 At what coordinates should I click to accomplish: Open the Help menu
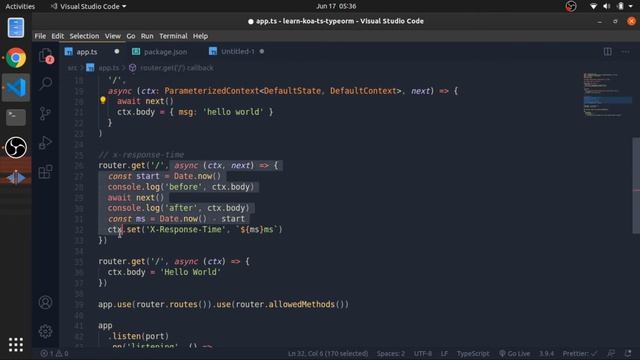point(200,36)
